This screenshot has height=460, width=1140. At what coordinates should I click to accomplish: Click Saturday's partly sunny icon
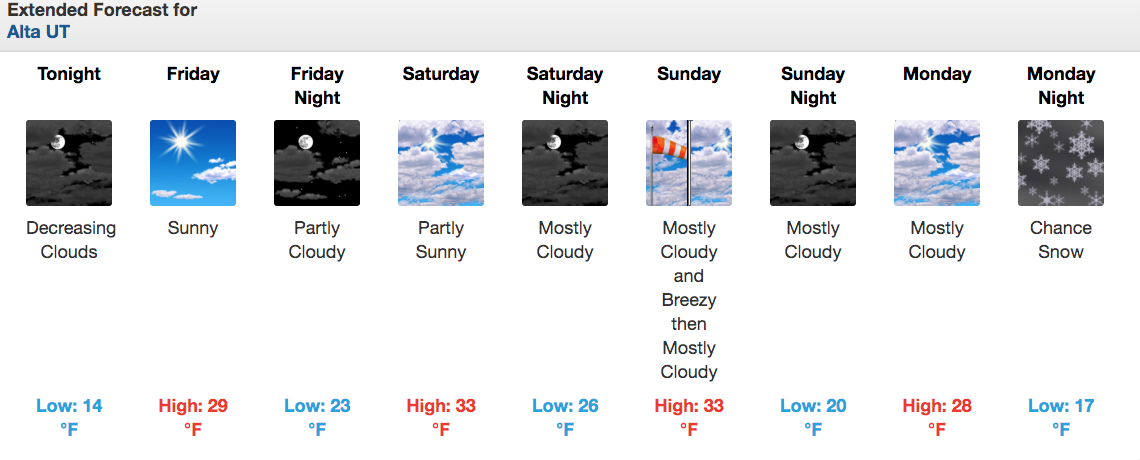[x=441, y=163]
